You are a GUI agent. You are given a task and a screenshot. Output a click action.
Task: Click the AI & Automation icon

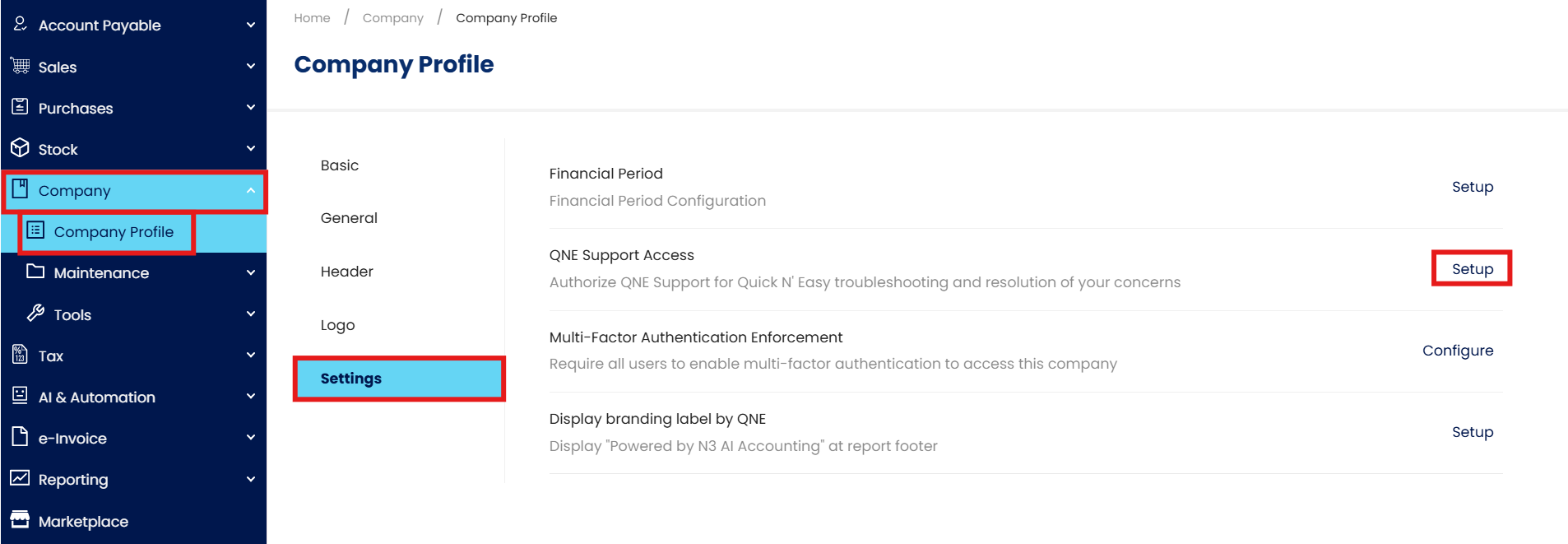[x=21, y=396]
